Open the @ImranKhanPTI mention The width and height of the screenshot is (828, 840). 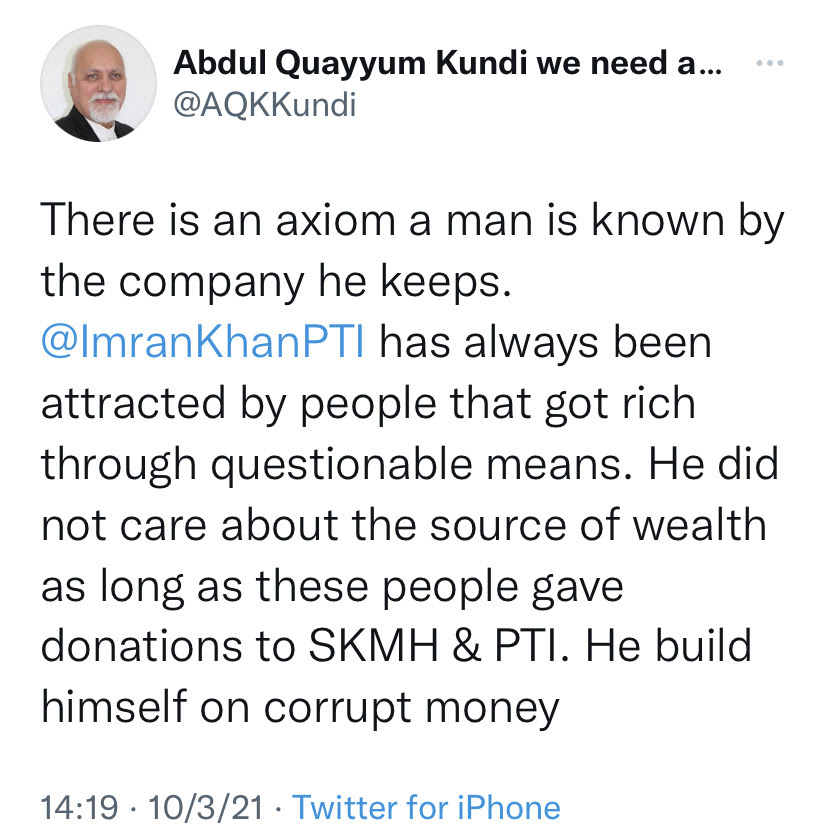point(204,343)
